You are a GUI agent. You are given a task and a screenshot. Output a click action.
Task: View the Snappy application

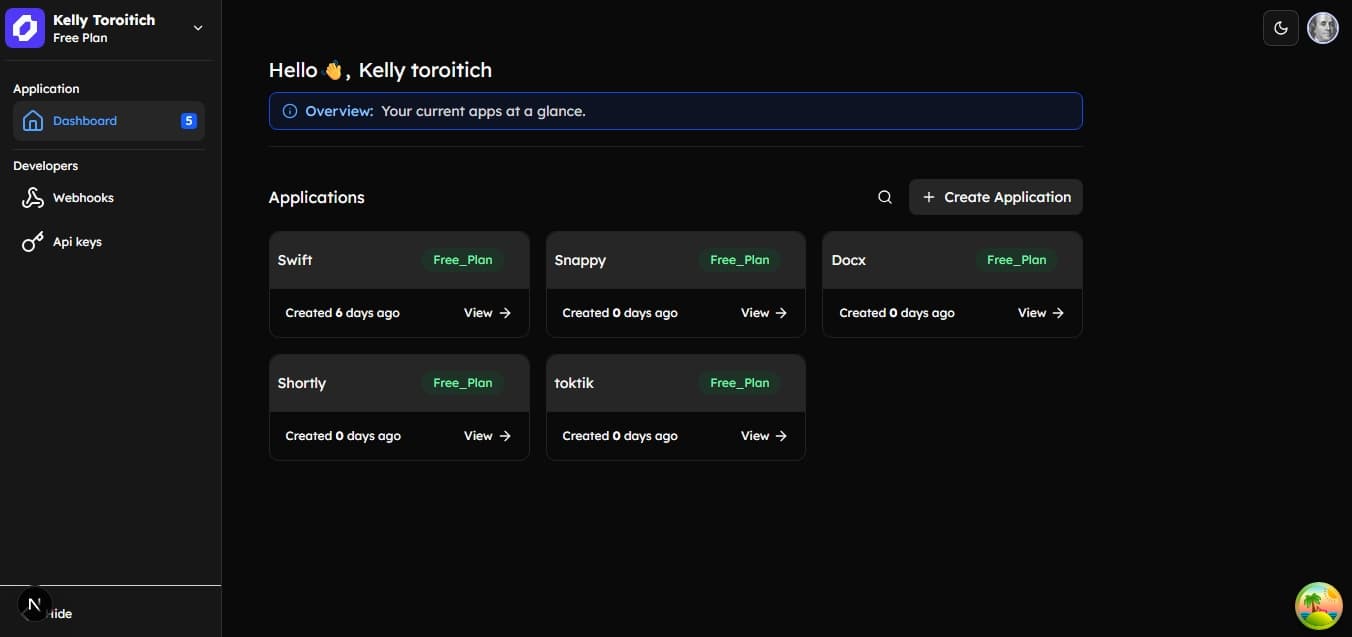pos(763,312)
